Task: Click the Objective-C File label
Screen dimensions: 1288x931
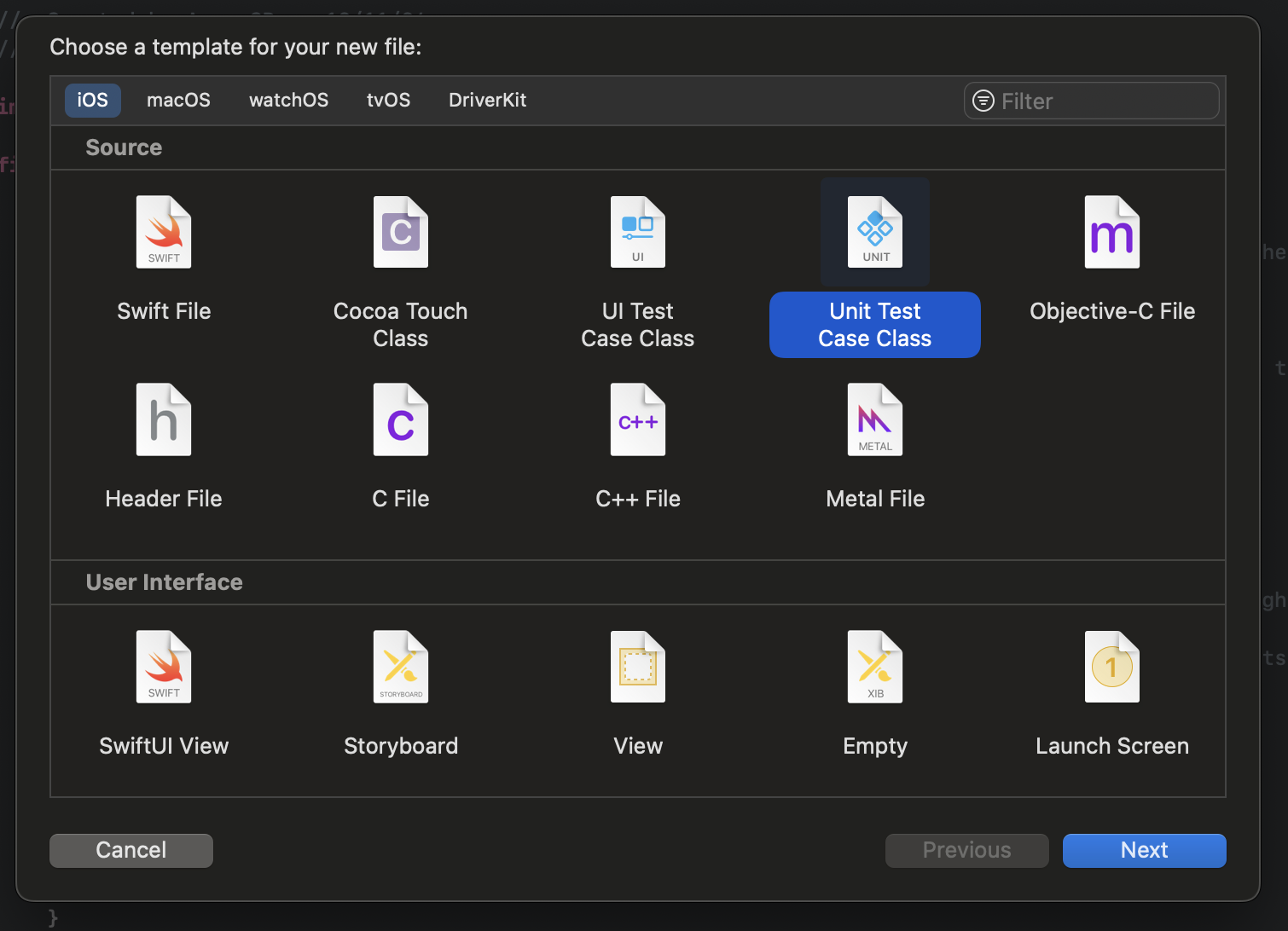Action: [x=1112, y=311]
